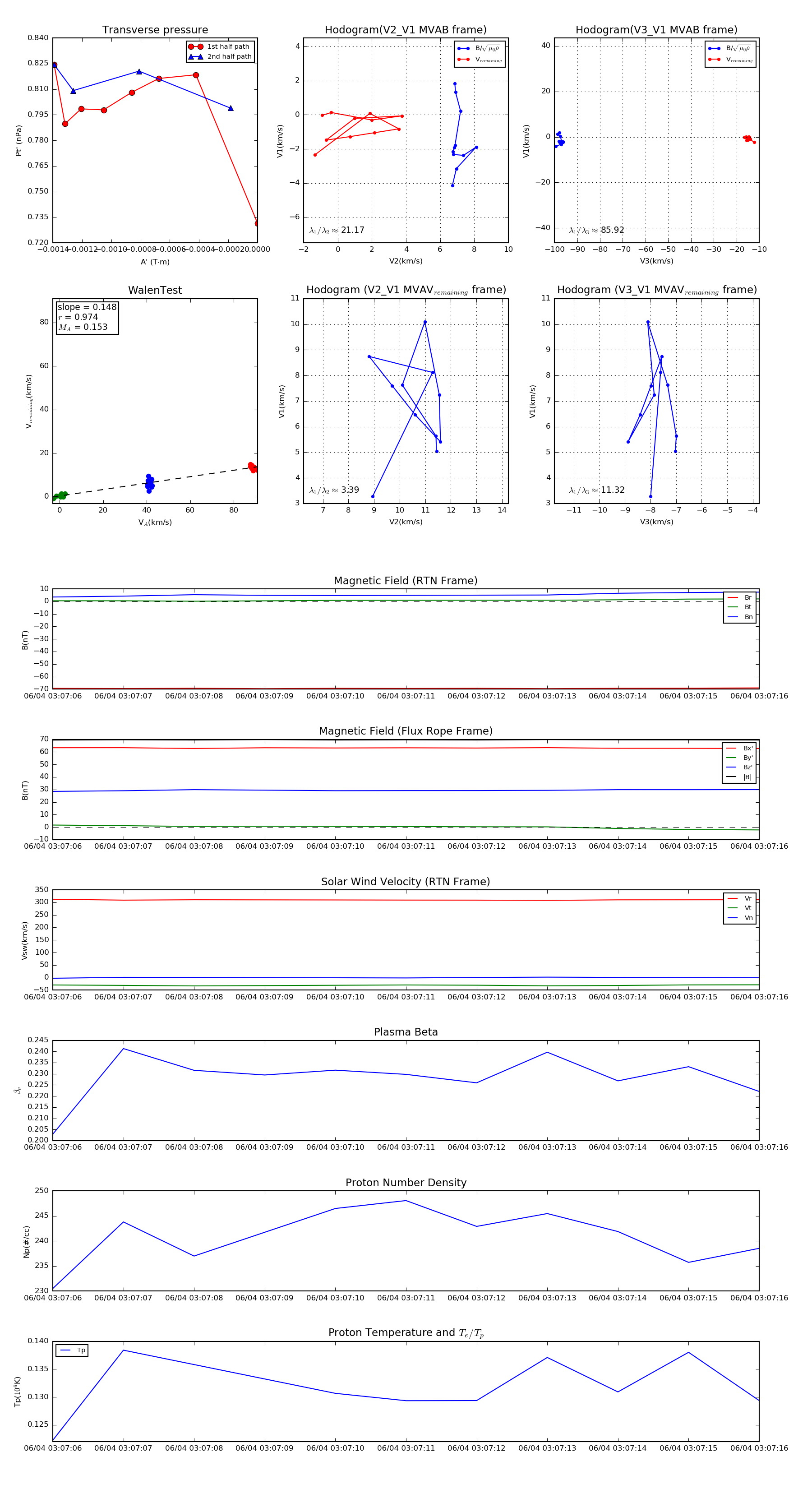This screenshot has height=1489, width=812.
Task: Click the red data cluster in WalenTest
Action: [x=253, y=467]
